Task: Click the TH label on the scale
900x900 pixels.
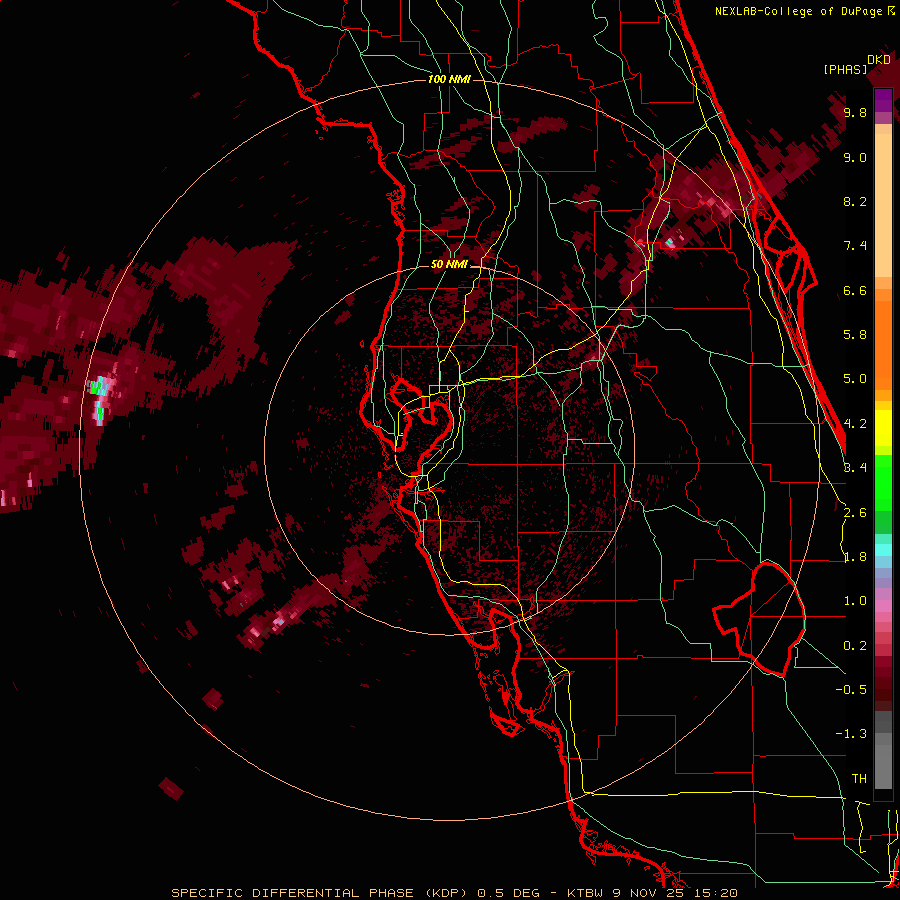Action: (859, 779)
